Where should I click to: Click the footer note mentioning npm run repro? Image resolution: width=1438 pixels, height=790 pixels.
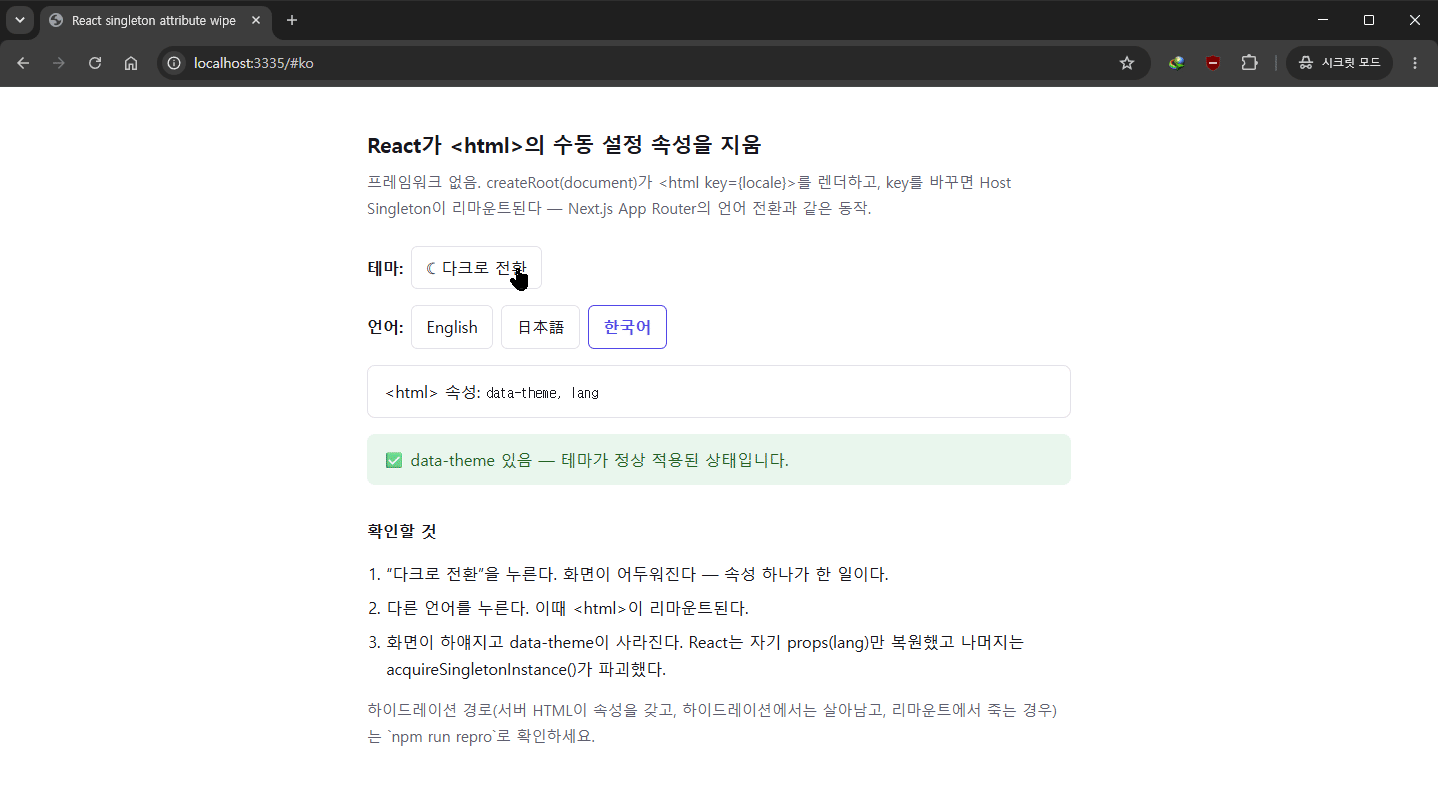click(712, 723)
